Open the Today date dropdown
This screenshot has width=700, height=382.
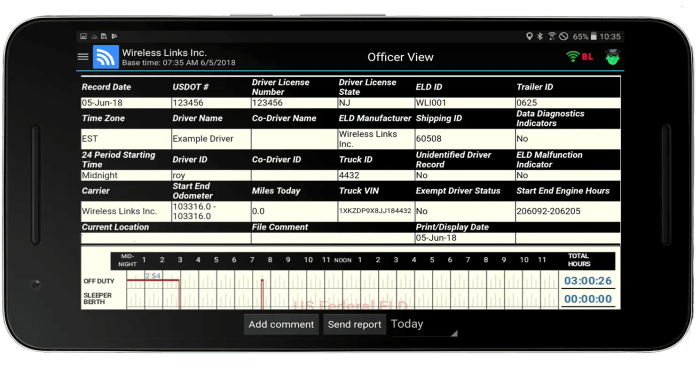[x=424, y=324]
